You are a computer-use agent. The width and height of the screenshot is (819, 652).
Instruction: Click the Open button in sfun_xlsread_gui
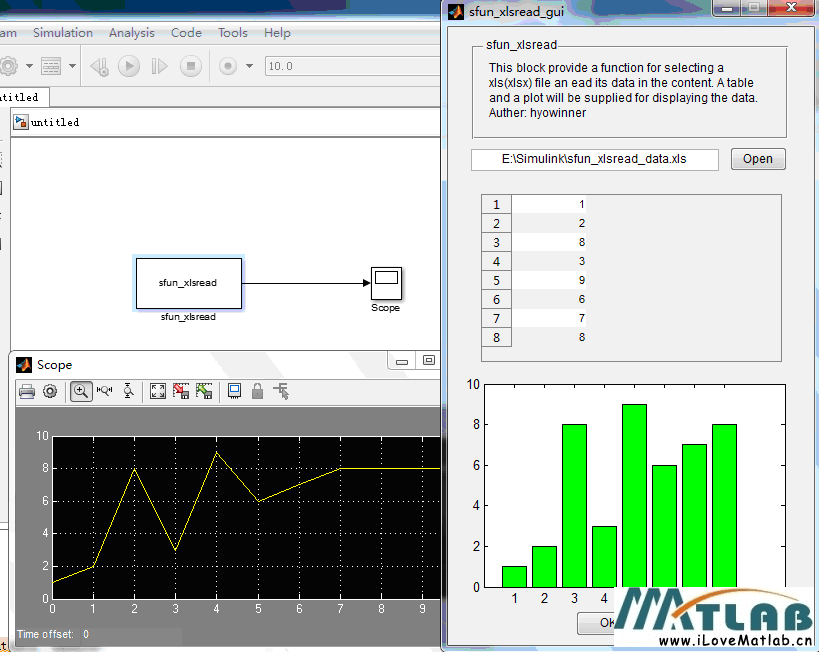758,159
